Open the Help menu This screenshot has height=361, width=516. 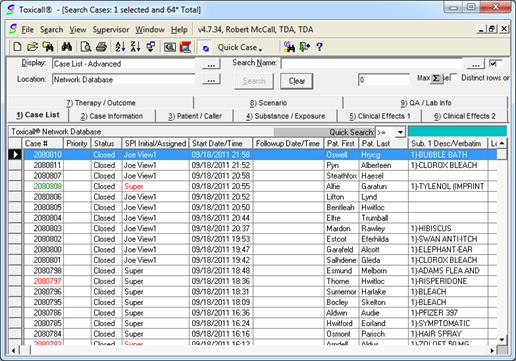pos(179,30)
